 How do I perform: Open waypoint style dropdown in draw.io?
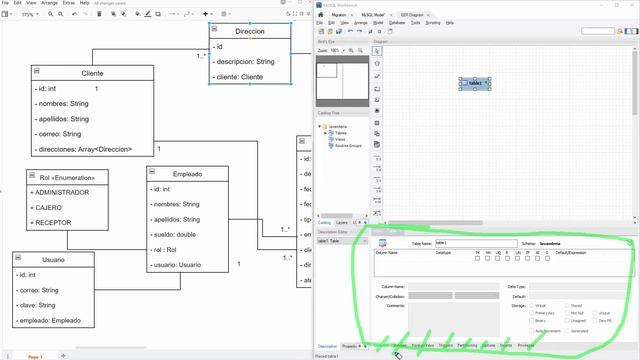189,14
